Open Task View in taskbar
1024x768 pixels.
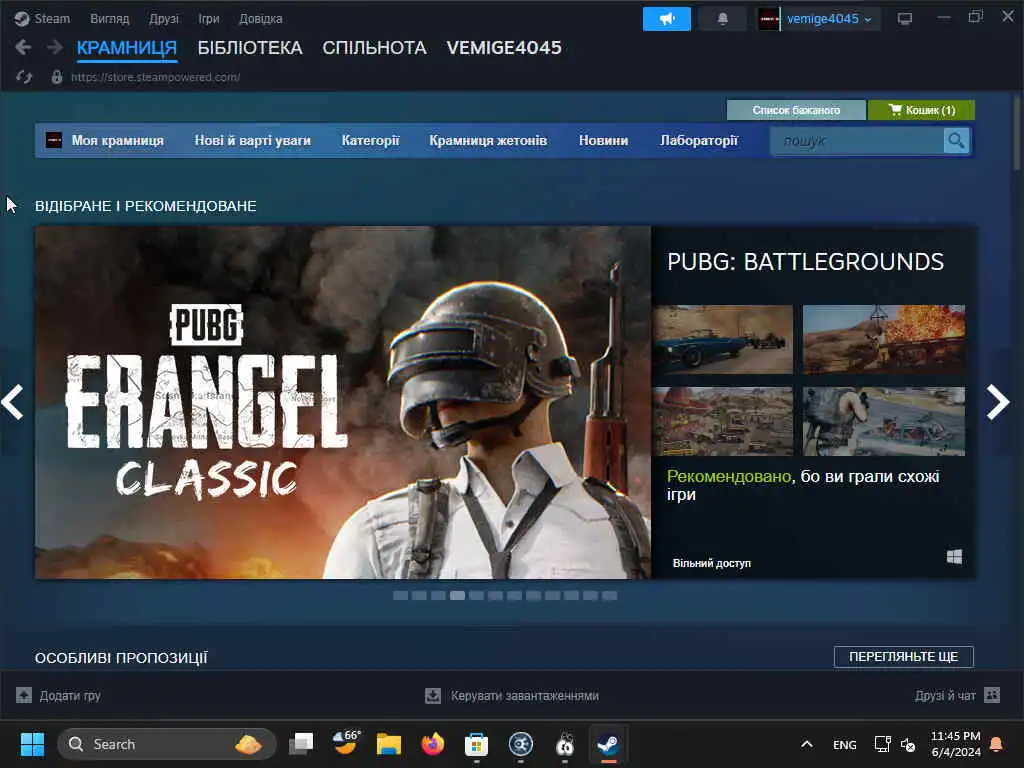pos(301,744)
